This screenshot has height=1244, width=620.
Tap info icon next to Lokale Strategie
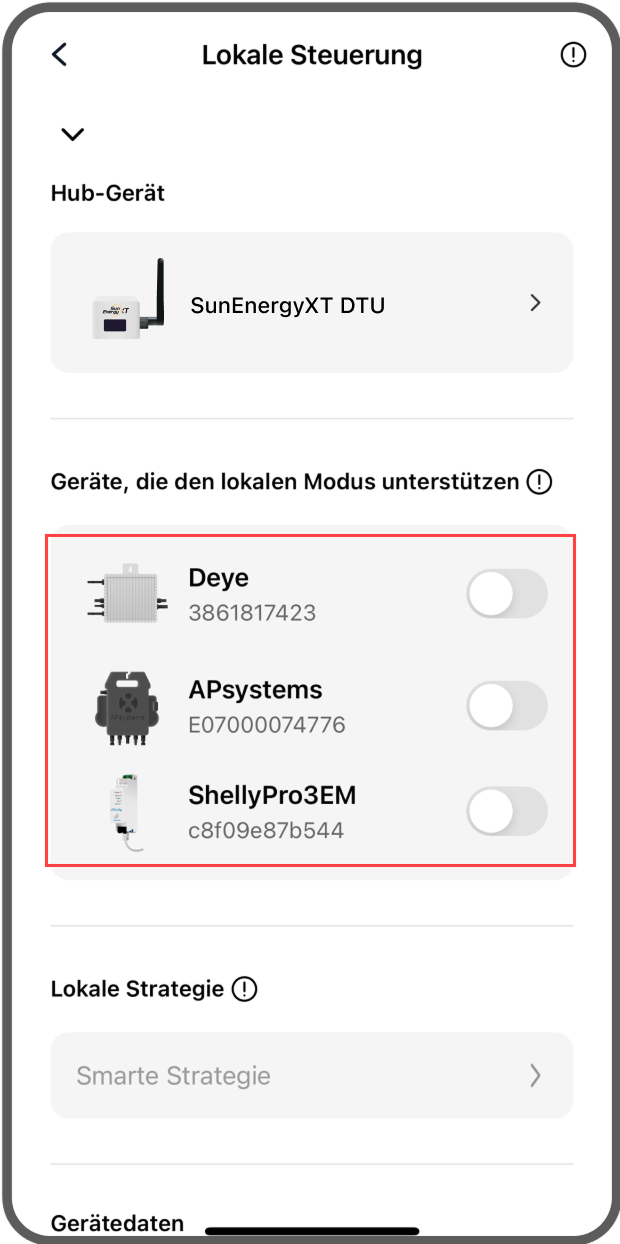[244, 990]
